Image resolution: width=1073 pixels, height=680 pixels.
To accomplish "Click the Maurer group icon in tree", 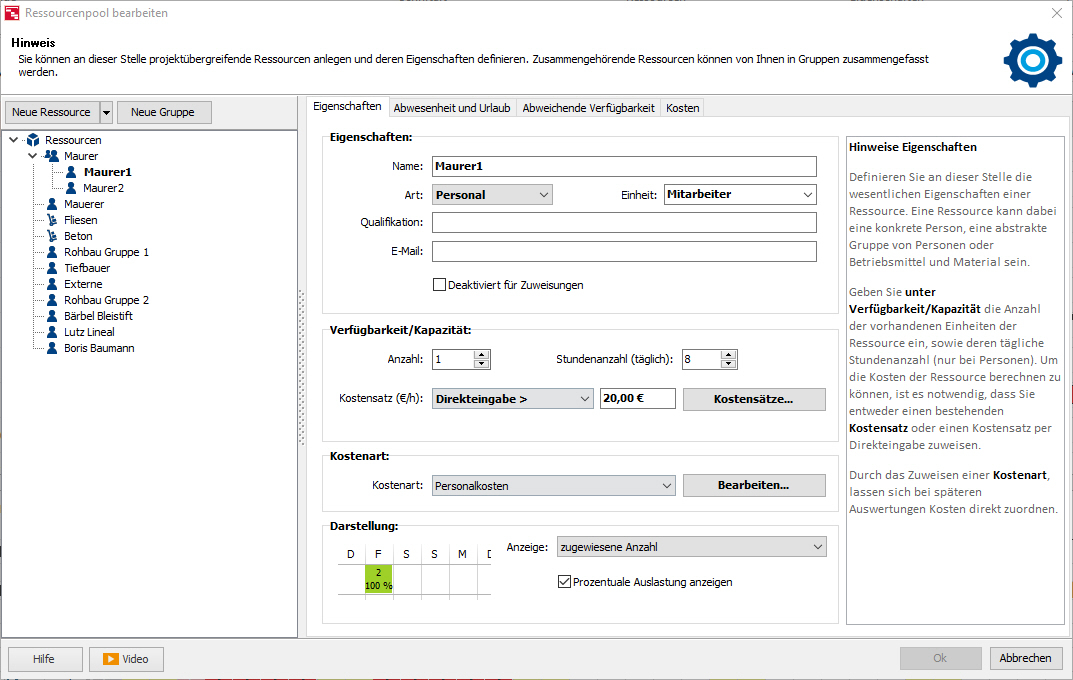I will (x=51, y=156).
